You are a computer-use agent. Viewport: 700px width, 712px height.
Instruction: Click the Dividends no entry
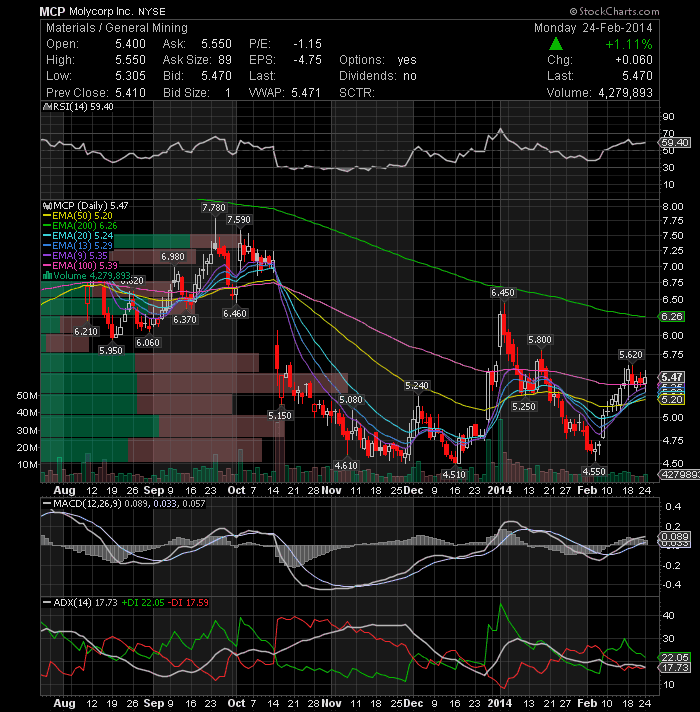pyautogui.click(x=378, y=76)
